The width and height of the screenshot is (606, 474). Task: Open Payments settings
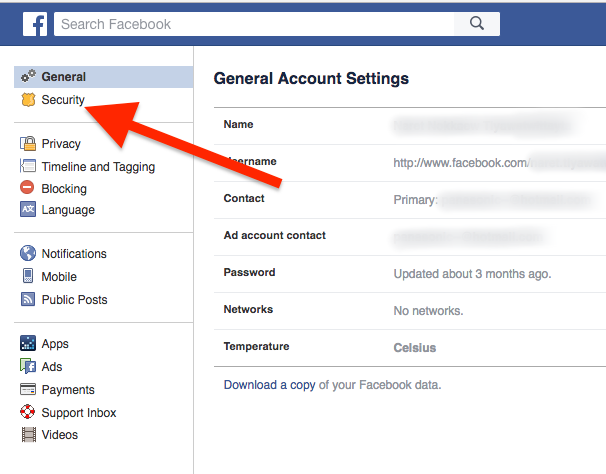coord(68,390)
